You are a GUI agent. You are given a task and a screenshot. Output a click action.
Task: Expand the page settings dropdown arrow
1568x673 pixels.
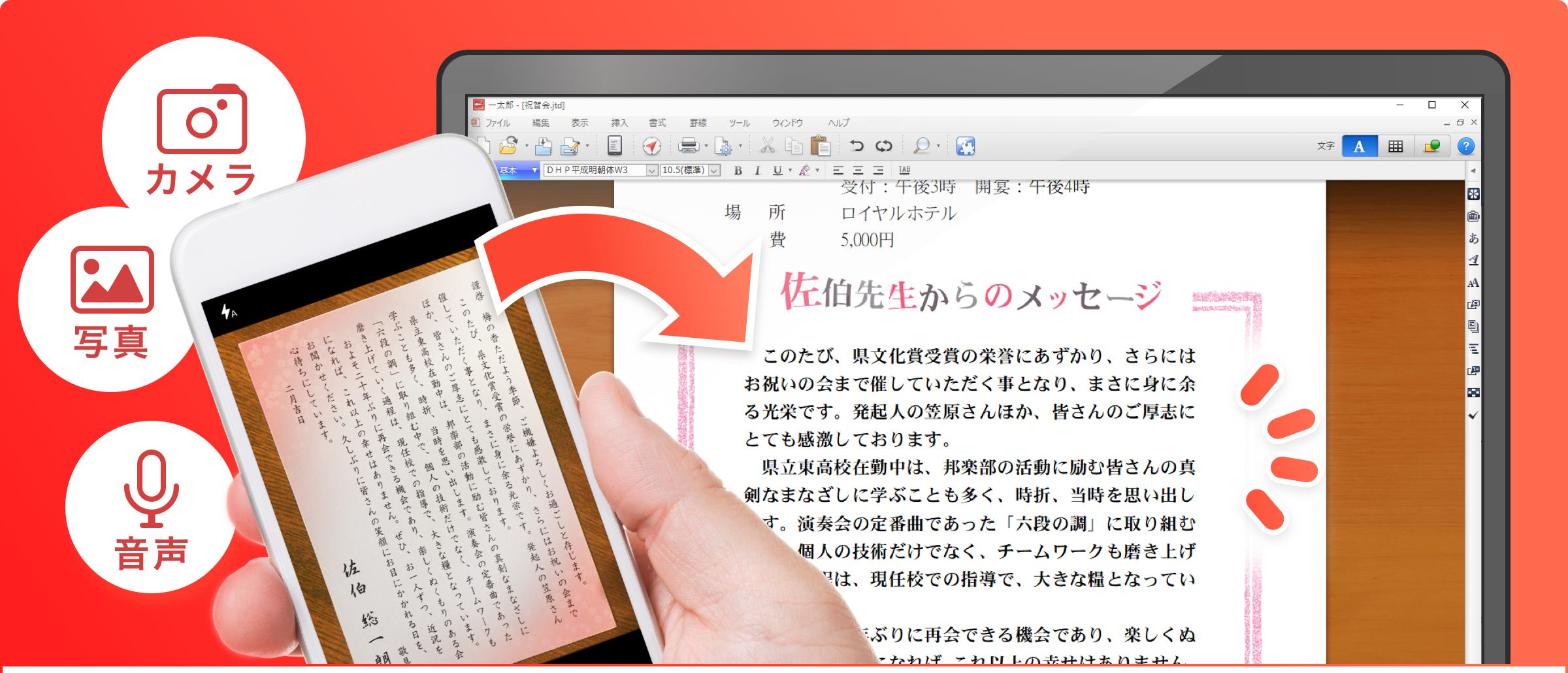(740, 146)
